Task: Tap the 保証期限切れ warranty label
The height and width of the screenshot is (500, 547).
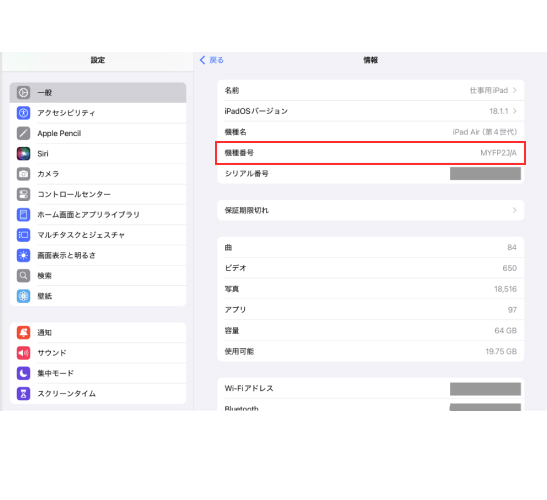Action: [x=246, y=210]
